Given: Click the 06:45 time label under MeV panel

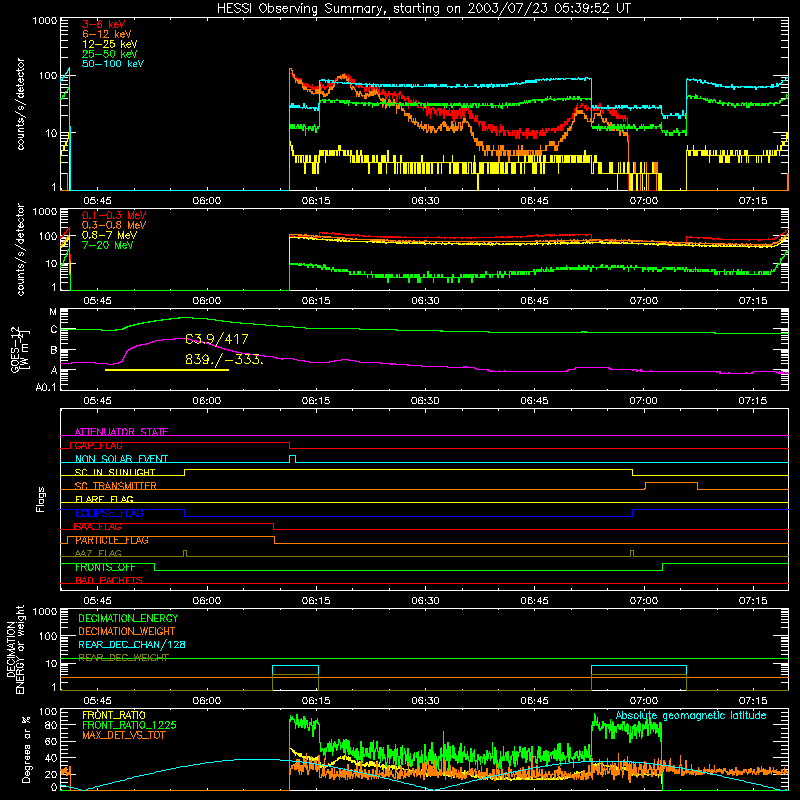Looking at the screenshot, I should tap(534, 301).
